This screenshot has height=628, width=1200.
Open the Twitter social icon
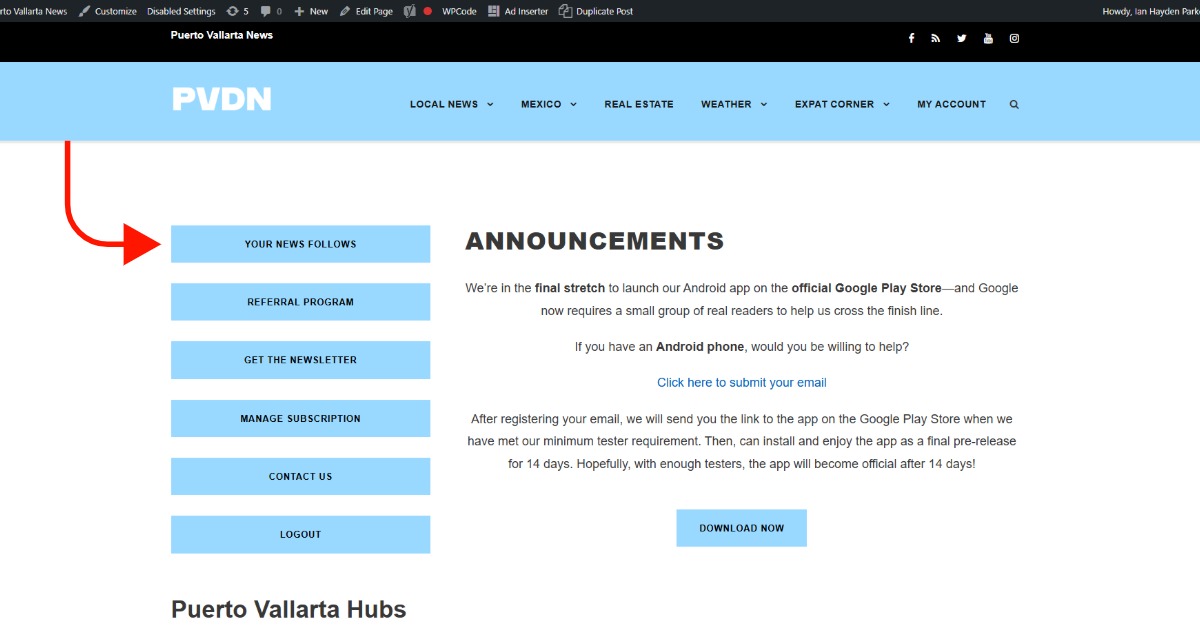(x=962, y=39)
